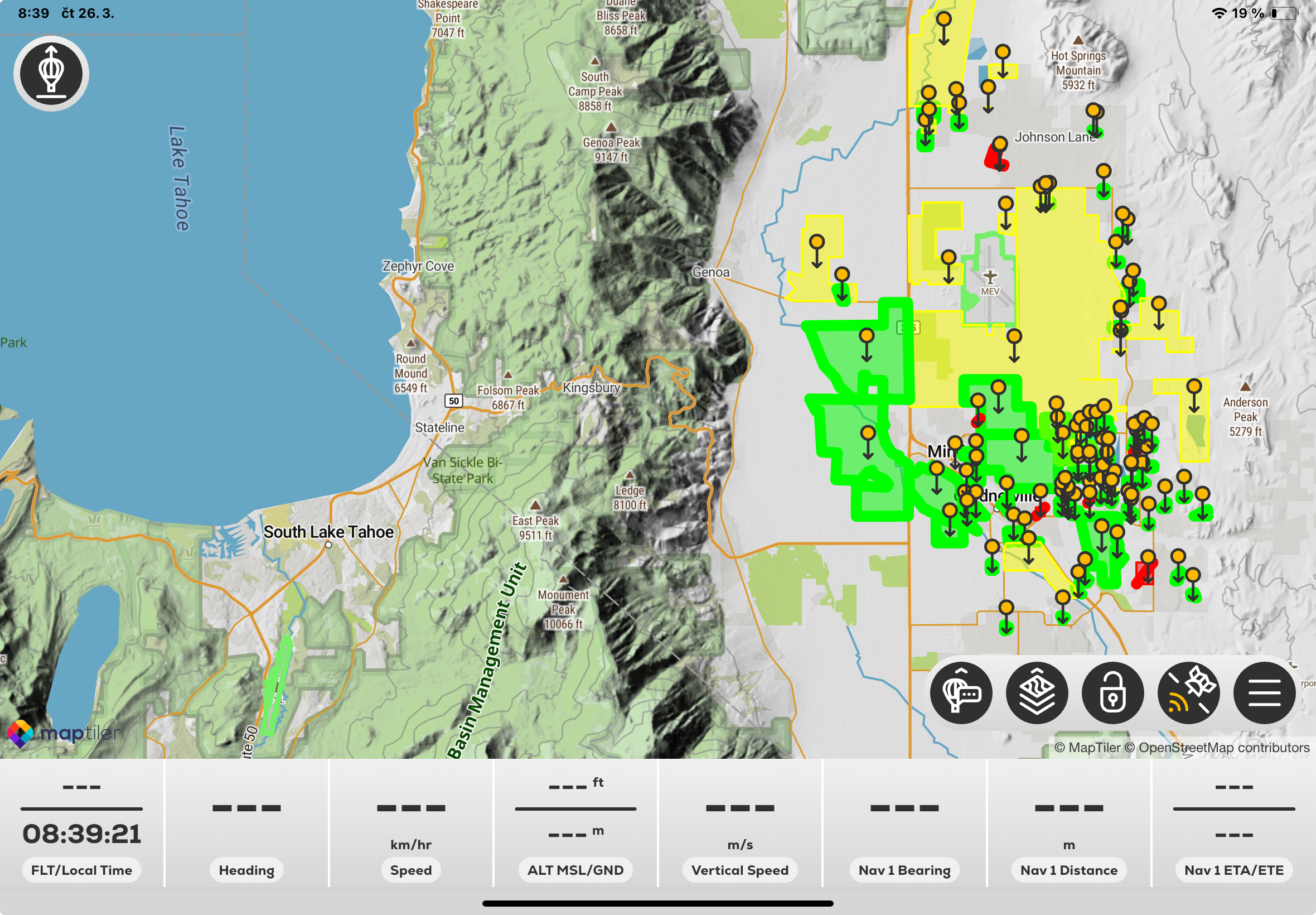Select the FLT/Local Time label
The width and height of the screenshot is (1316, 915).
pyautogui.click(x=81, y=870)
